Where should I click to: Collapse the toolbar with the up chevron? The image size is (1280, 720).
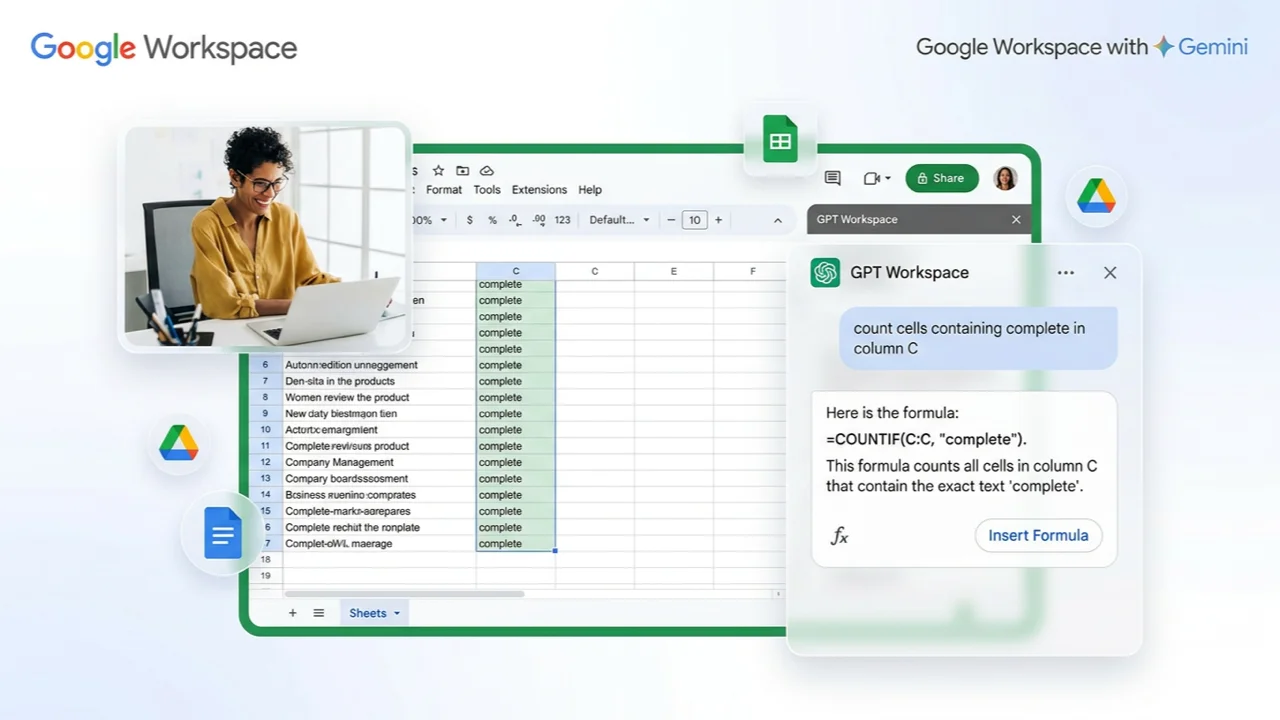click(778, 220)
